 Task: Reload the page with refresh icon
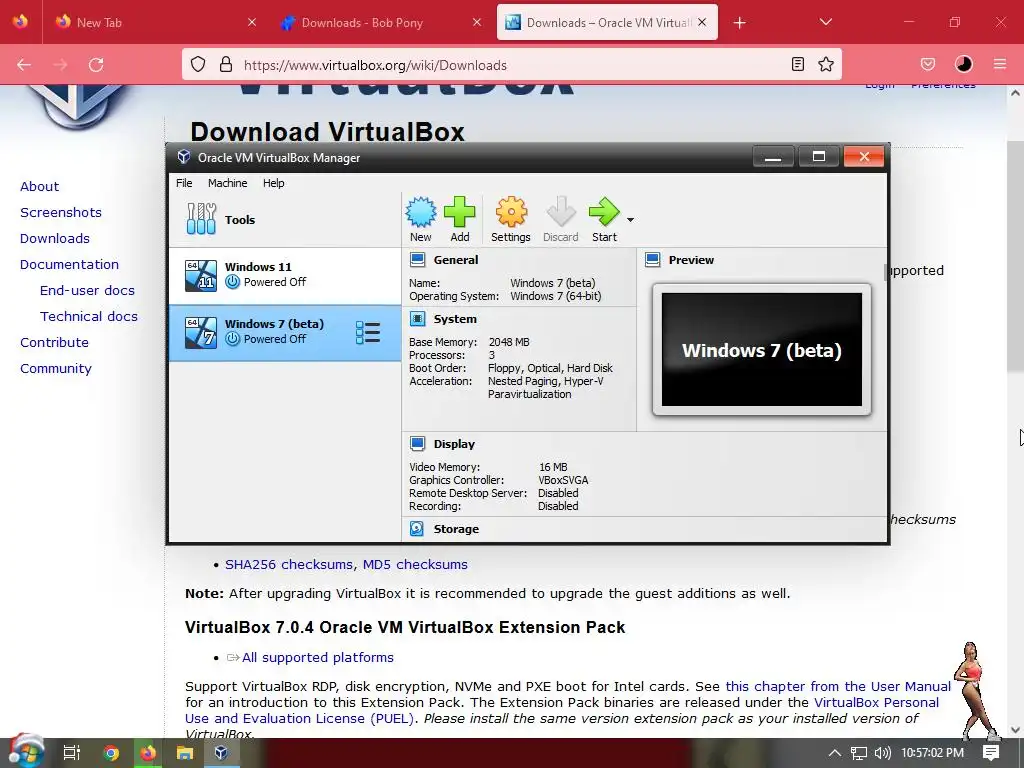point(96,65)
